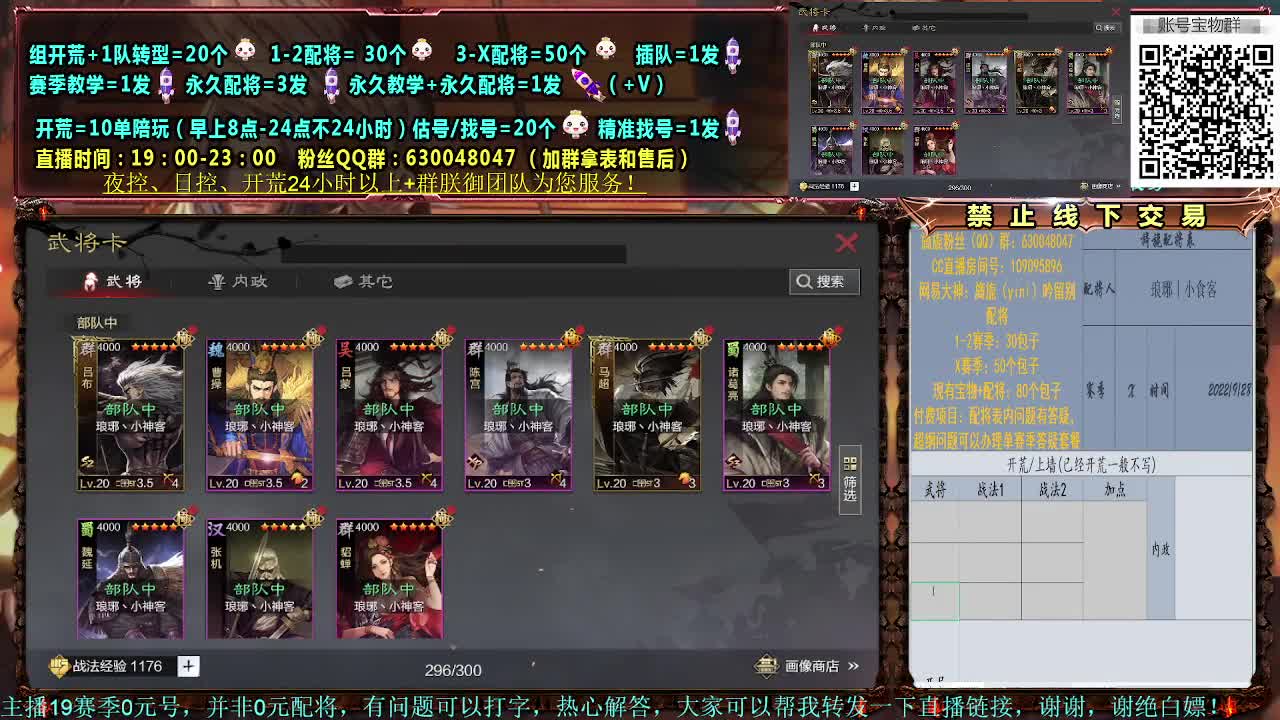The image size is (1280, 720).
Task: Open the 筛选 filter panel
Action: (x=850, y=480)
